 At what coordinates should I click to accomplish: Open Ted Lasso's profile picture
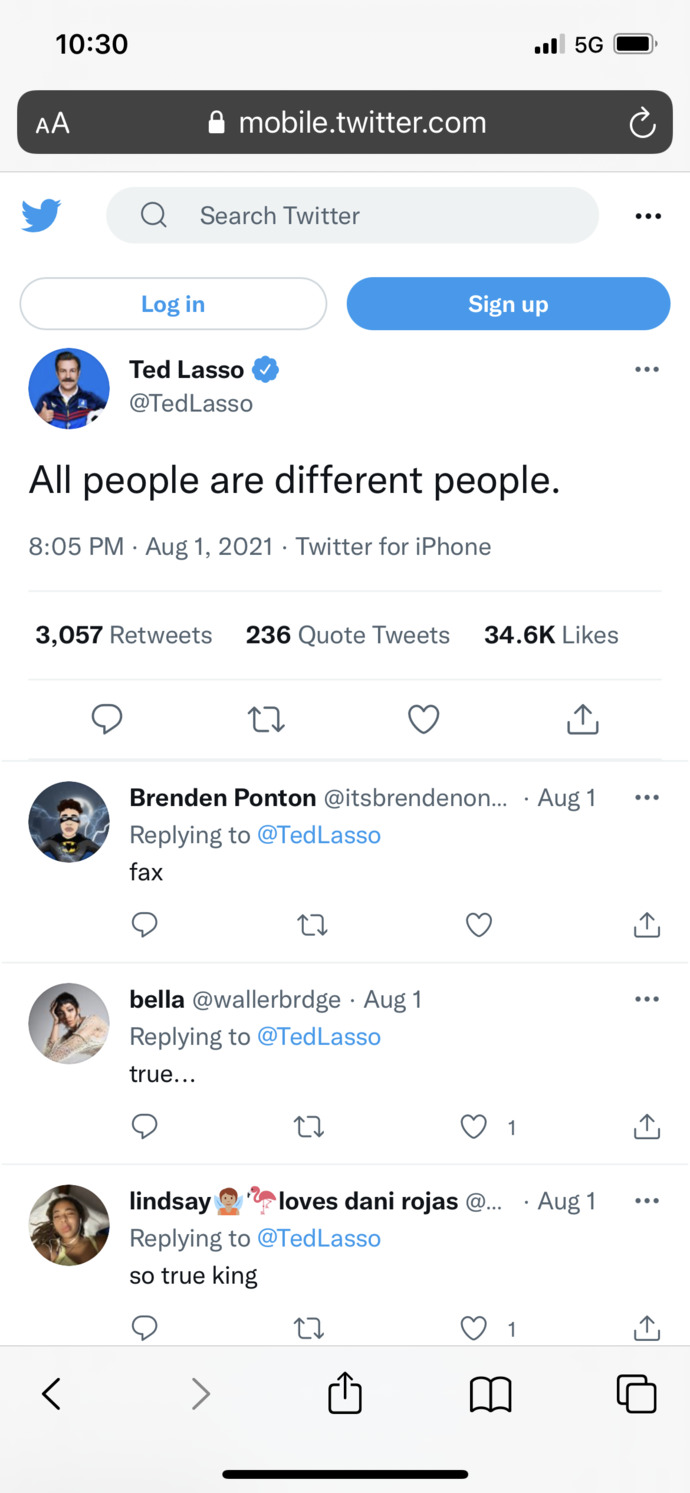[x=69, y=388]
